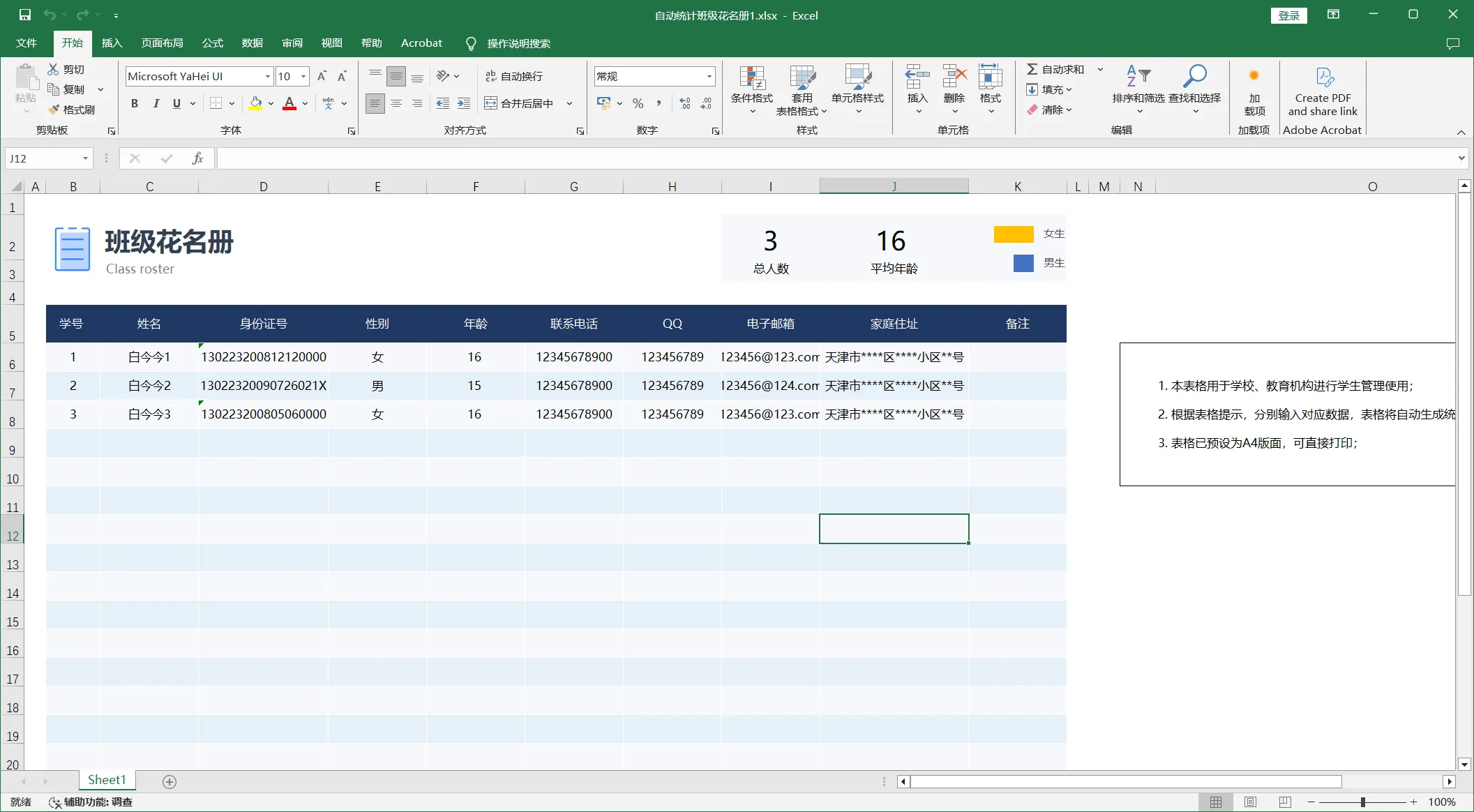Toggle italic formatting

[x=156, y=103]
